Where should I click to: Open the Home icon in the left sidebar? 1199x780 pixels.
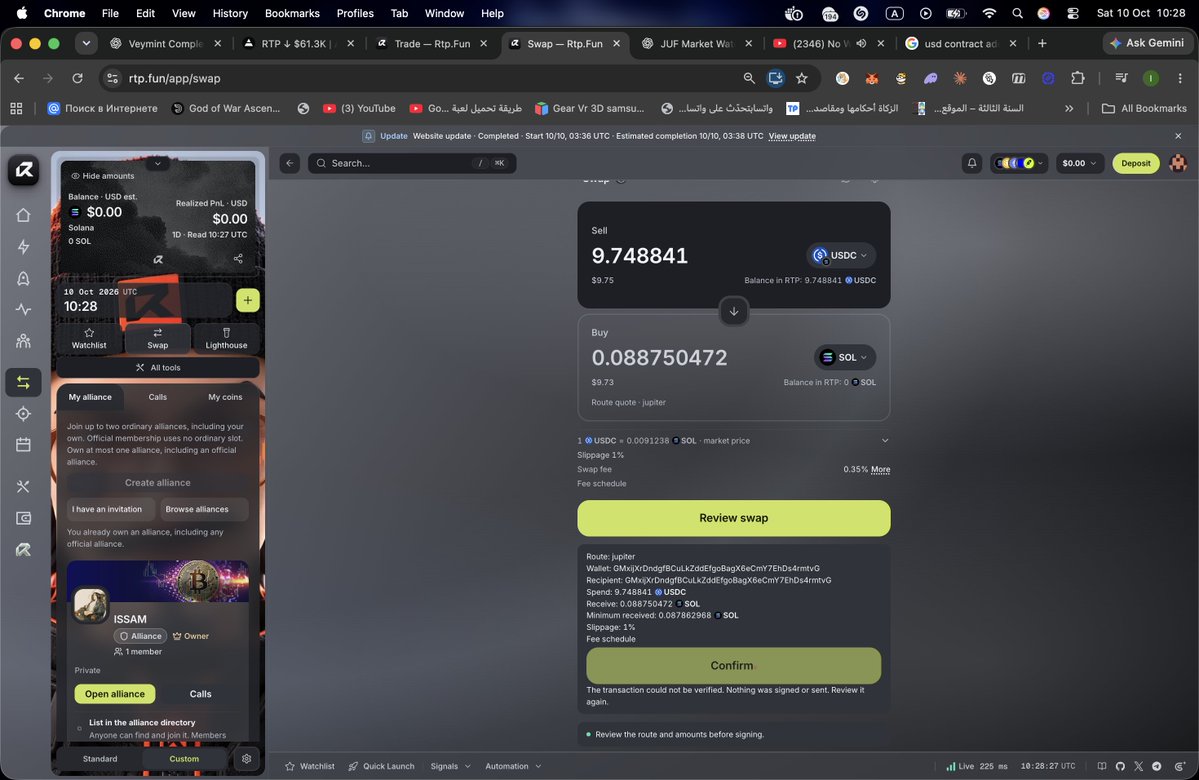coord(23,215)
